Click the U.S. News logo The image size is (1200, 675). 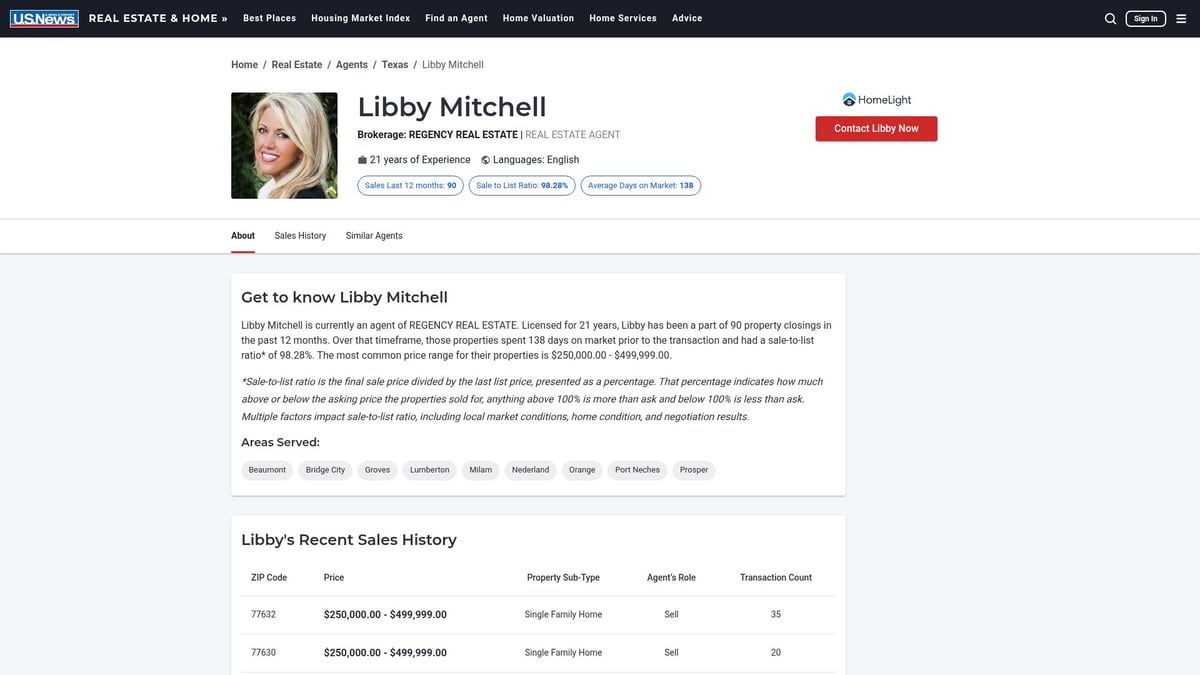point(43,17)
